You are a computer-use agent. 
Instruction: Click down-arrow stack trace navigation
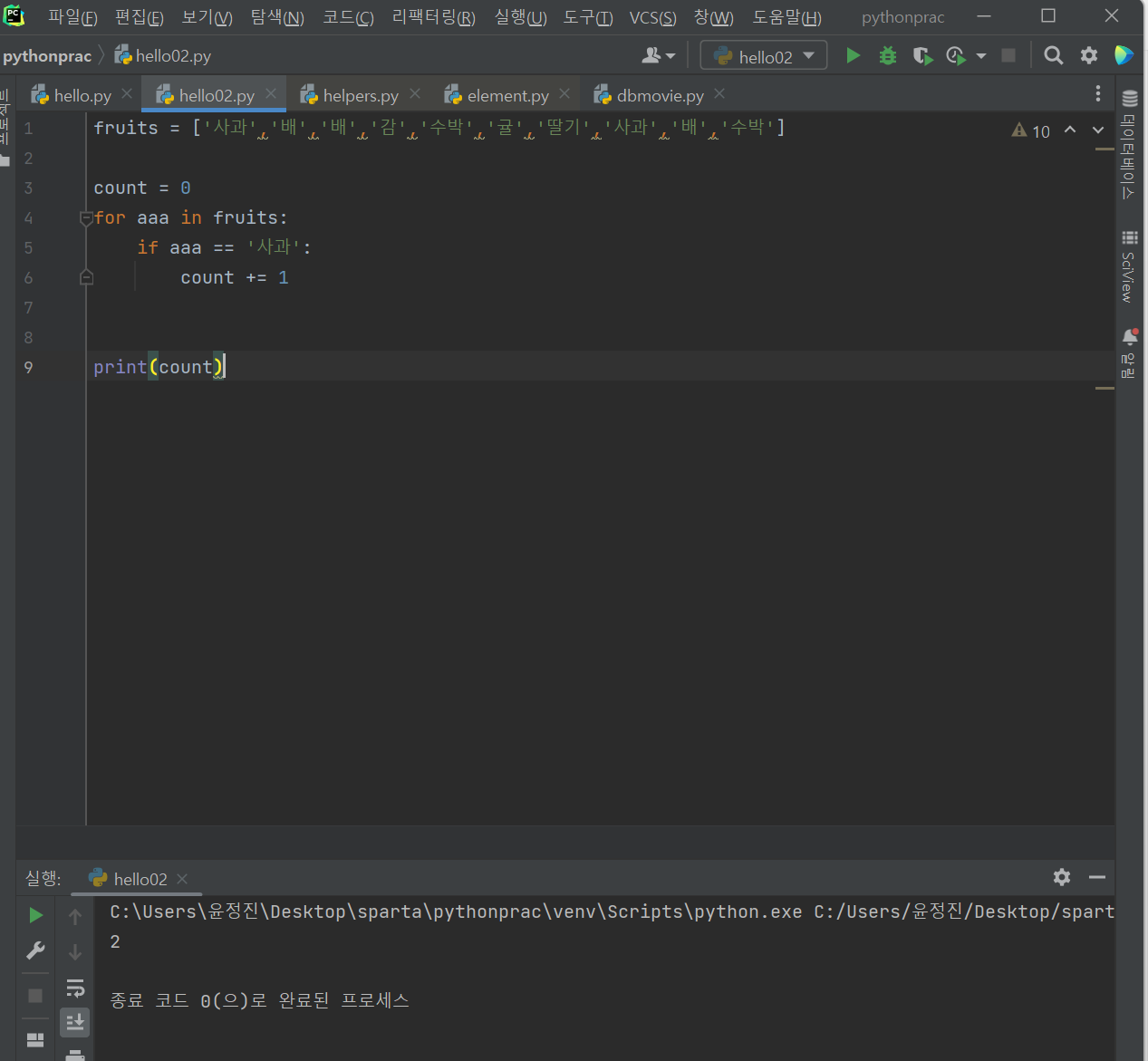point(75,951)
